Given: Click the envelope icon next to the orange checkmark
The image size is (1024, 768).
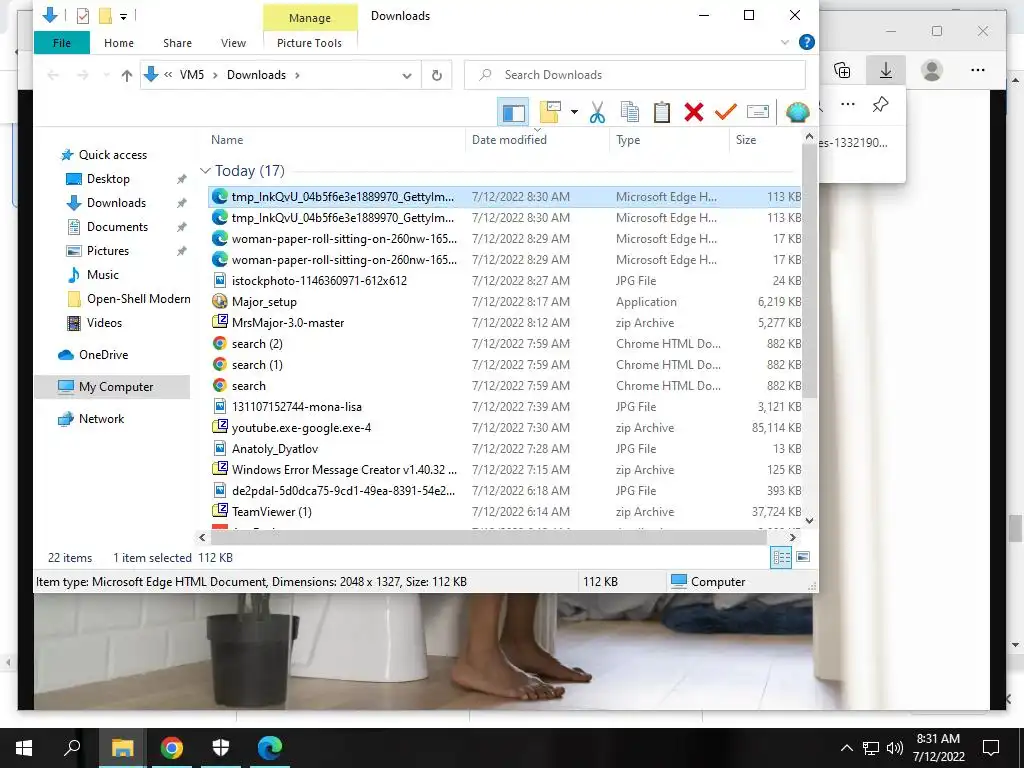Looking at the screenshot, I should (758, 112).
